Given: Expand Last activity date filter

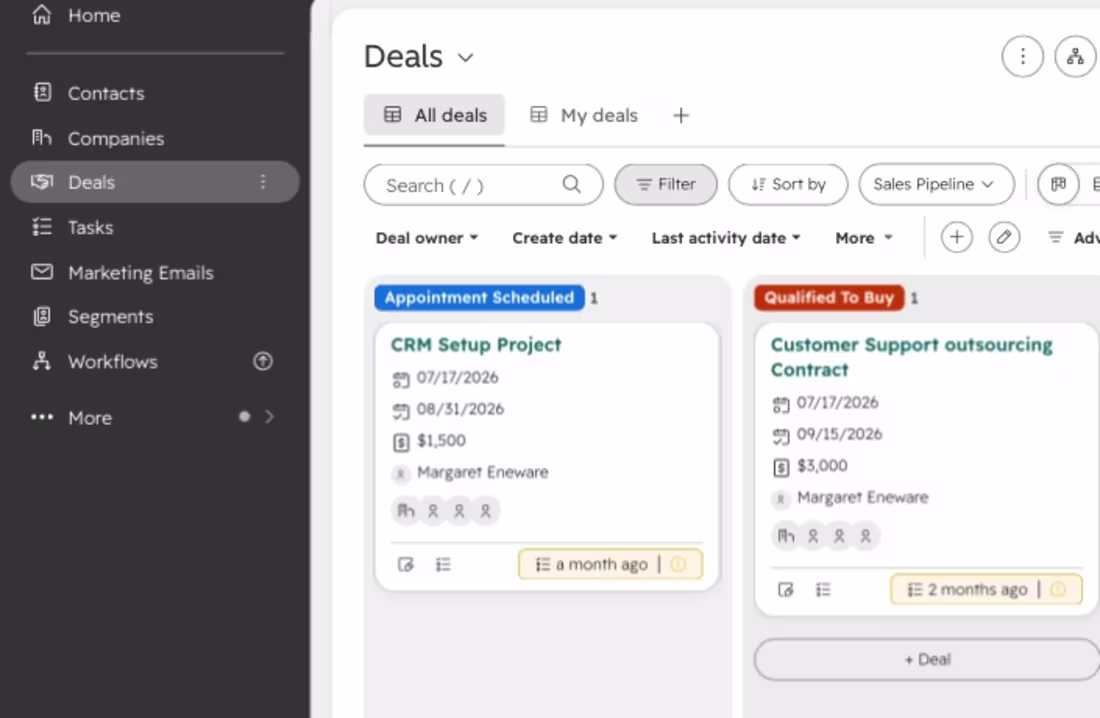Looking at the screenshot, I should click(726, 238).
